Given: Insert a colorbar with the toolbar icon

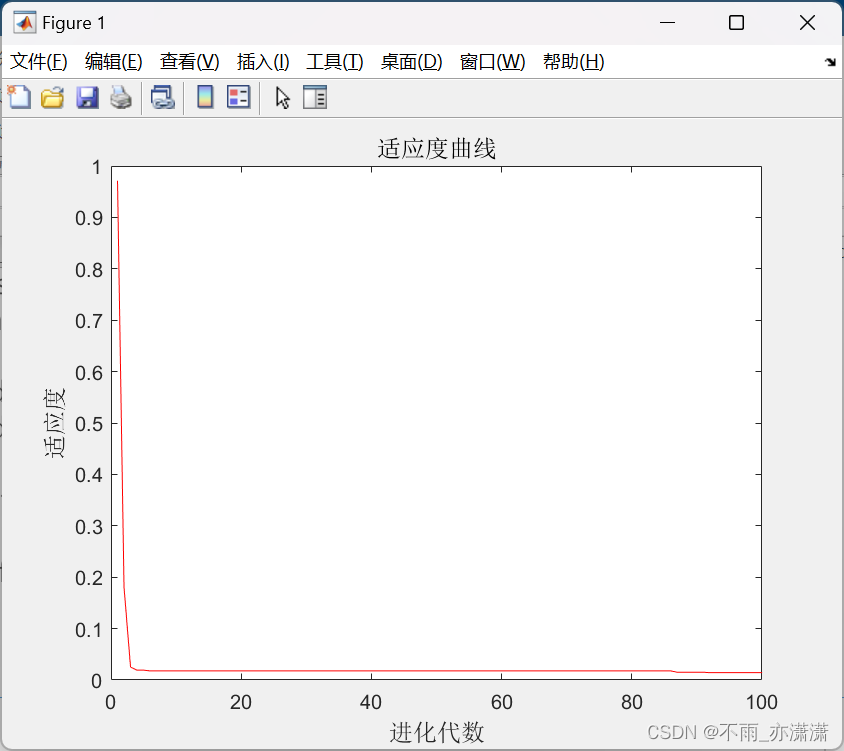Looking at the screenshot, I should pos(205,97).
